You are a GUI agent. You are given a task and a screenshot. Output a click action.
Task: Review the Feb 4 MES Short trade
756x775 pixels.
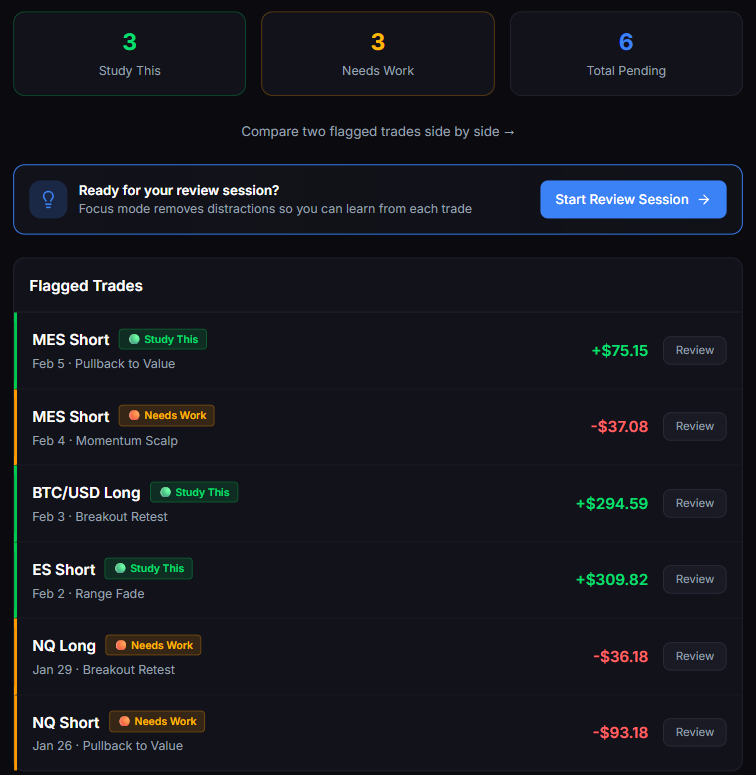[x=694, y=426]
